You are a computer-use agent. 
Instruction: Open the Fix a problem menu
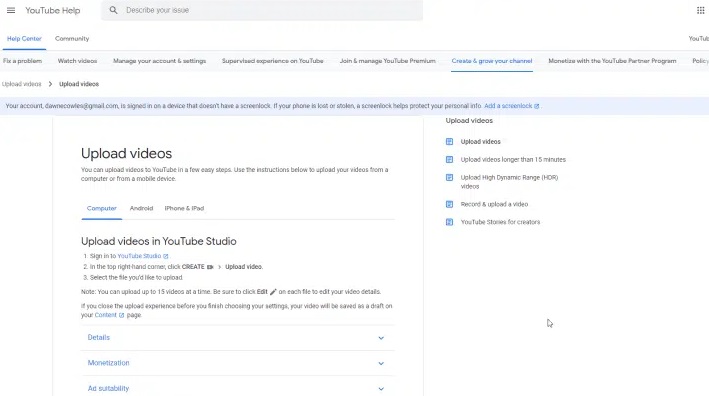22,61
